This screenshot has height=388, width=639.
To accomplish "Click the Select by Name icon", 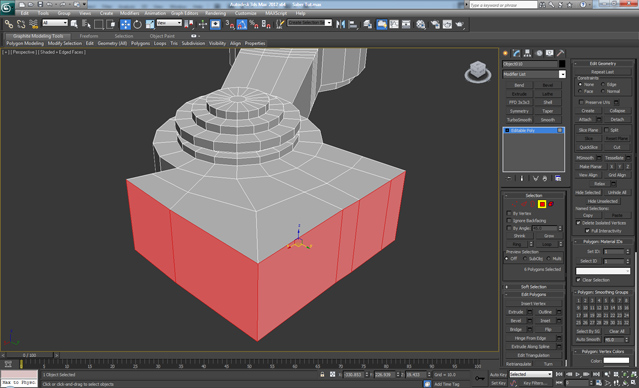I will tap(86, 24).
